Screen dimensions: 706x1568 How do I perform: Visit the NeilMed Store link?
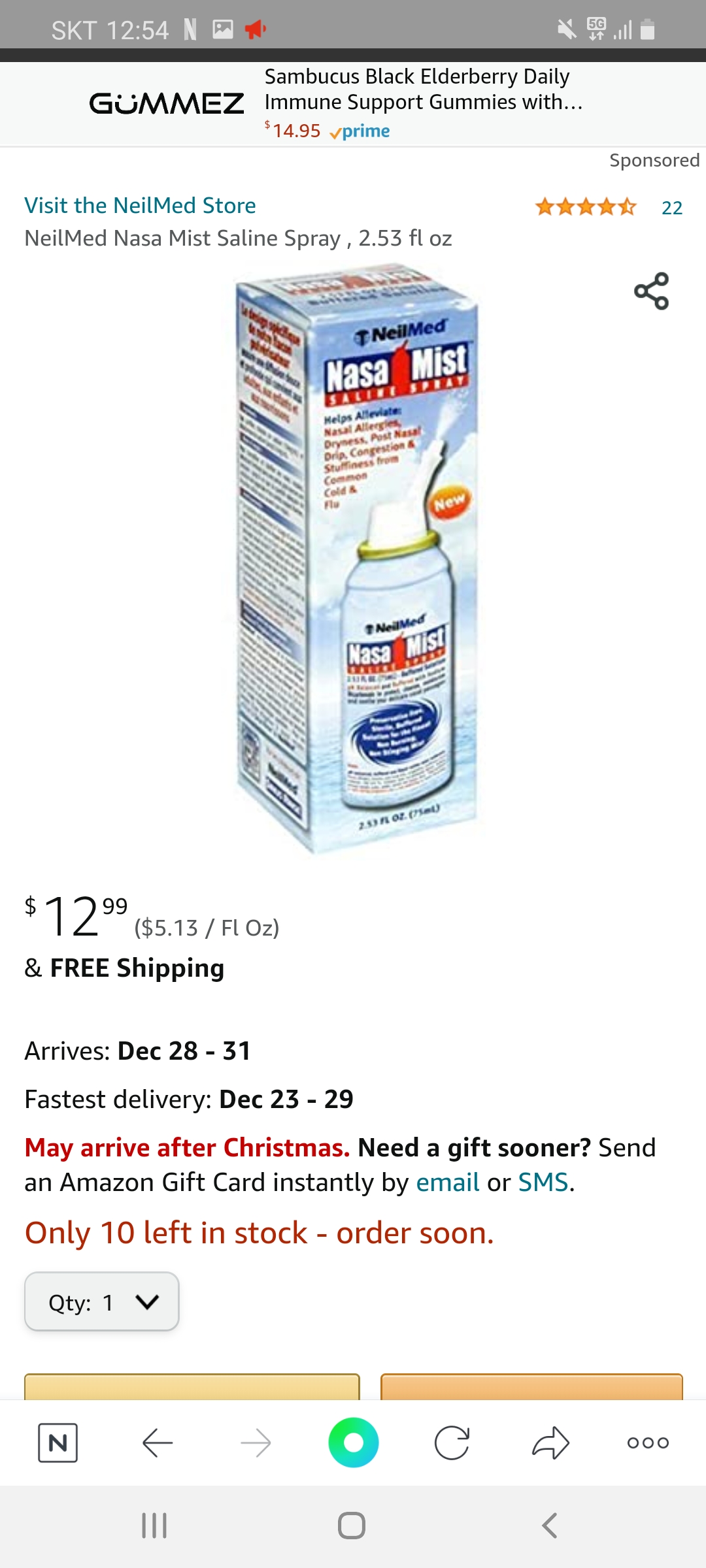(140, 205)
